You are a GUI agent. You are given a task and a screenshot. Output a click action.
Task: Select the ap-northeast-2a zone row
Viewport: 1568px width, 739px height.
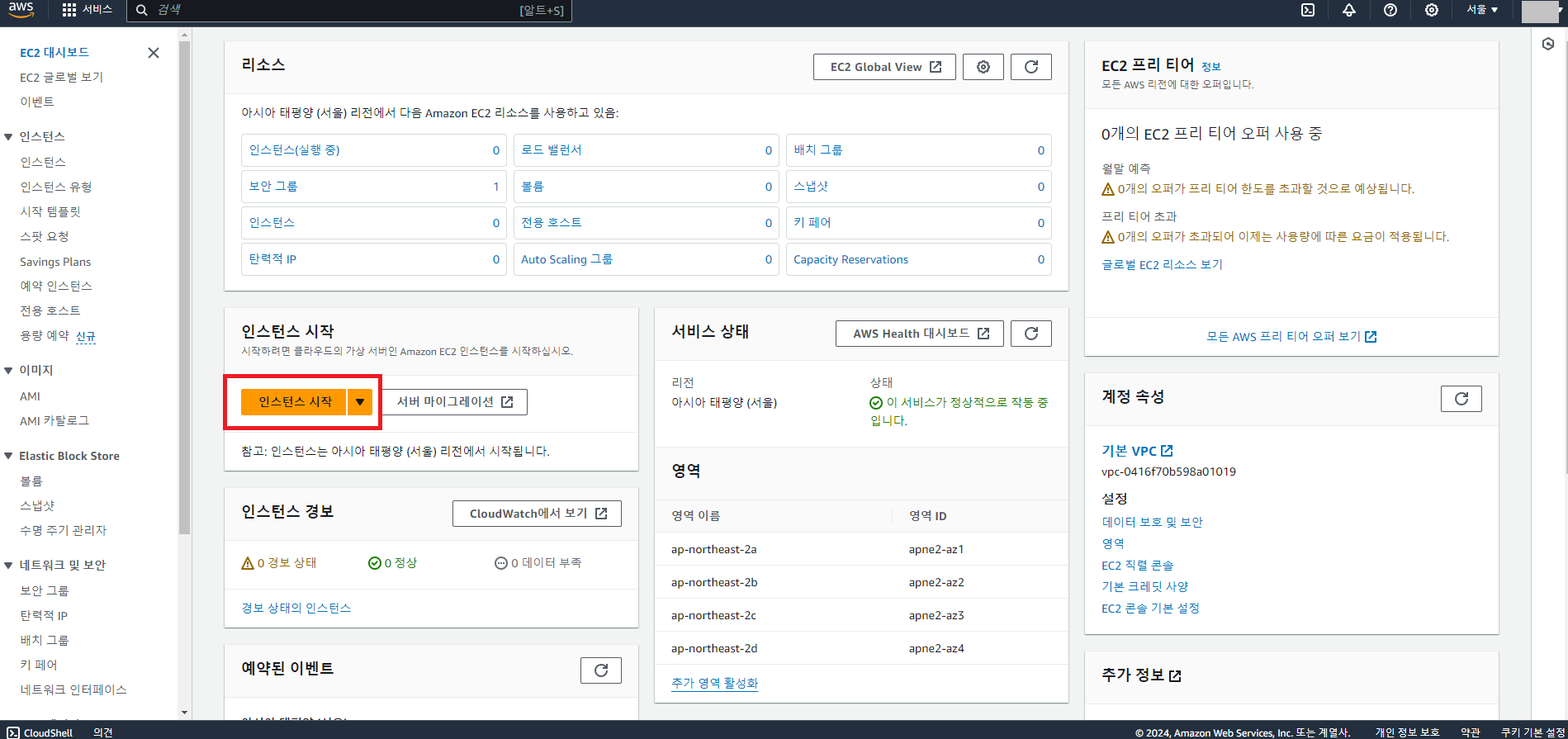point(861,549)
